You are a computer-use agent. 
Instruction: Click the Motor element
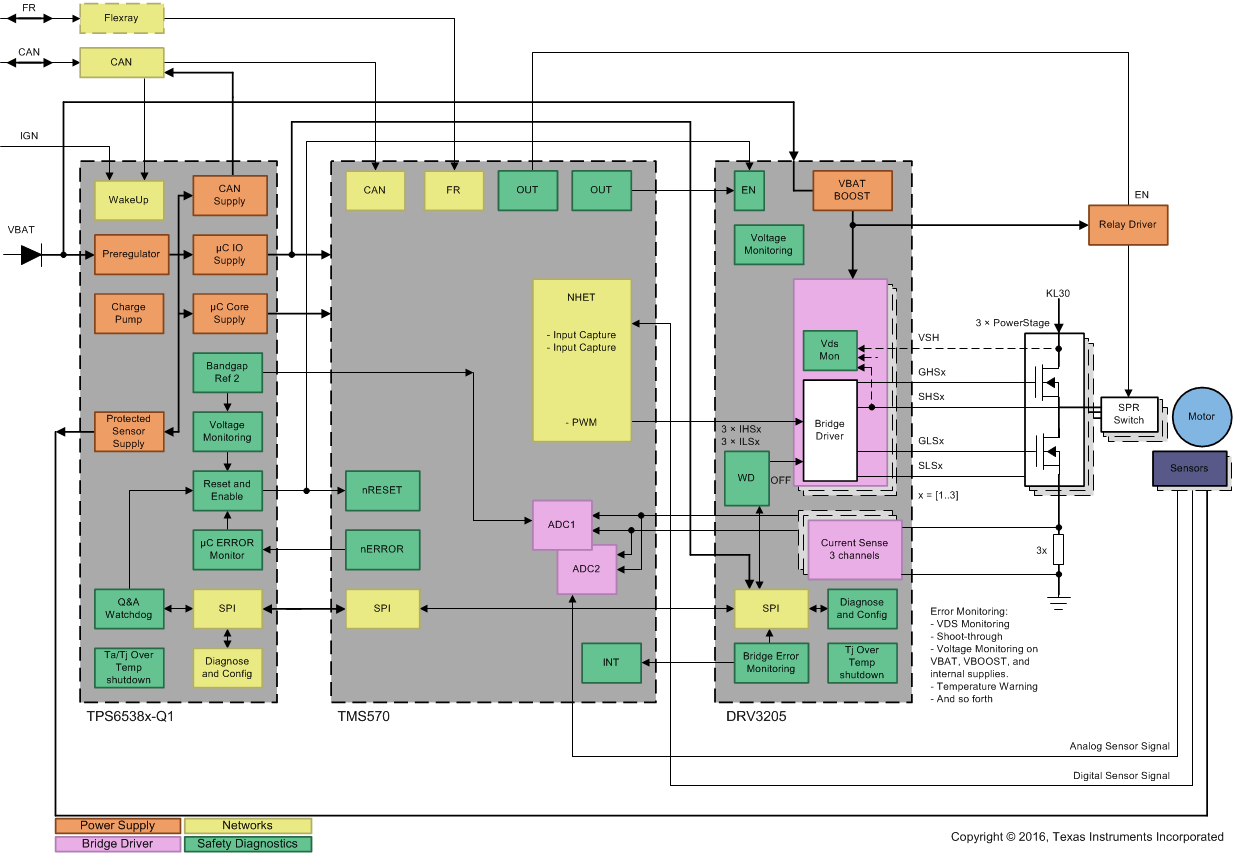(x=1203, y=417)
